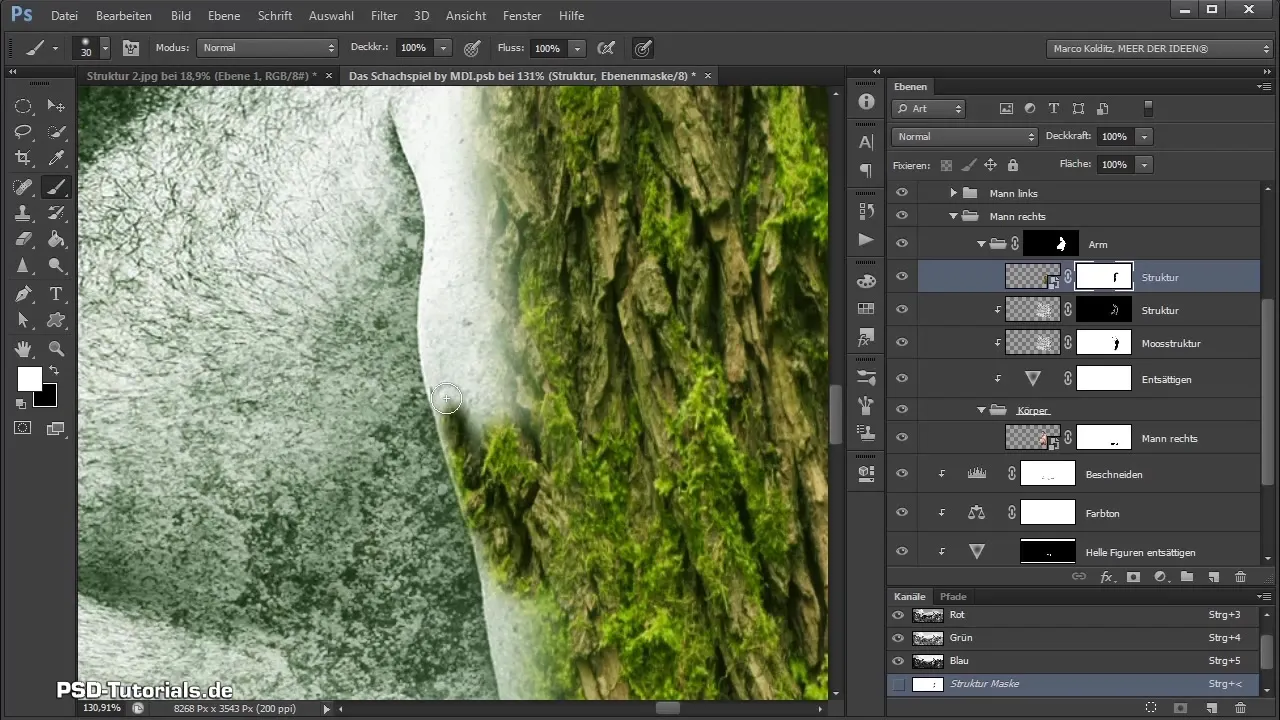
Task: Hide the Entsättigen adjustment layer
Action: pos(902,378)
